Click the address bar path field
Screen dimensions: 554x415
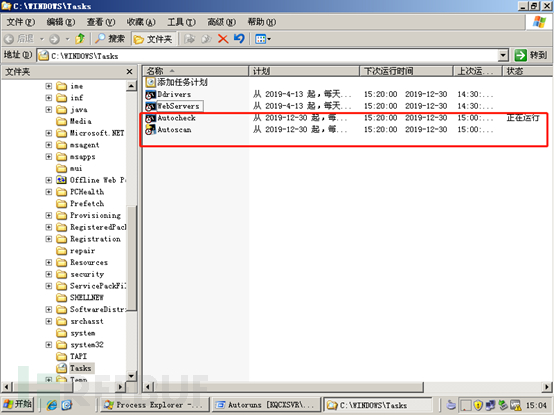coord(268,55)
